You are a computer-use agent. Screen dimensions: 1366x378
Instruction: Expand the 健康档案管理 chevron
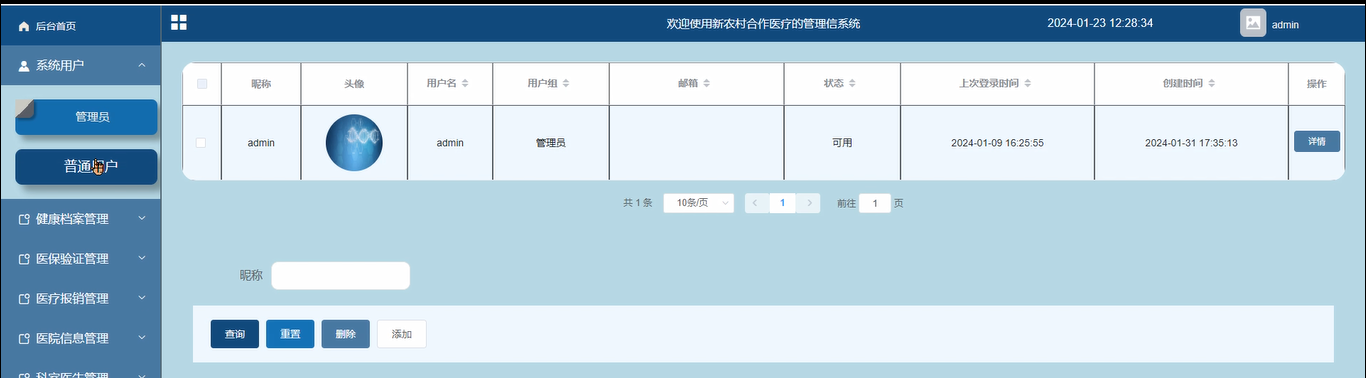coord(142,218)
